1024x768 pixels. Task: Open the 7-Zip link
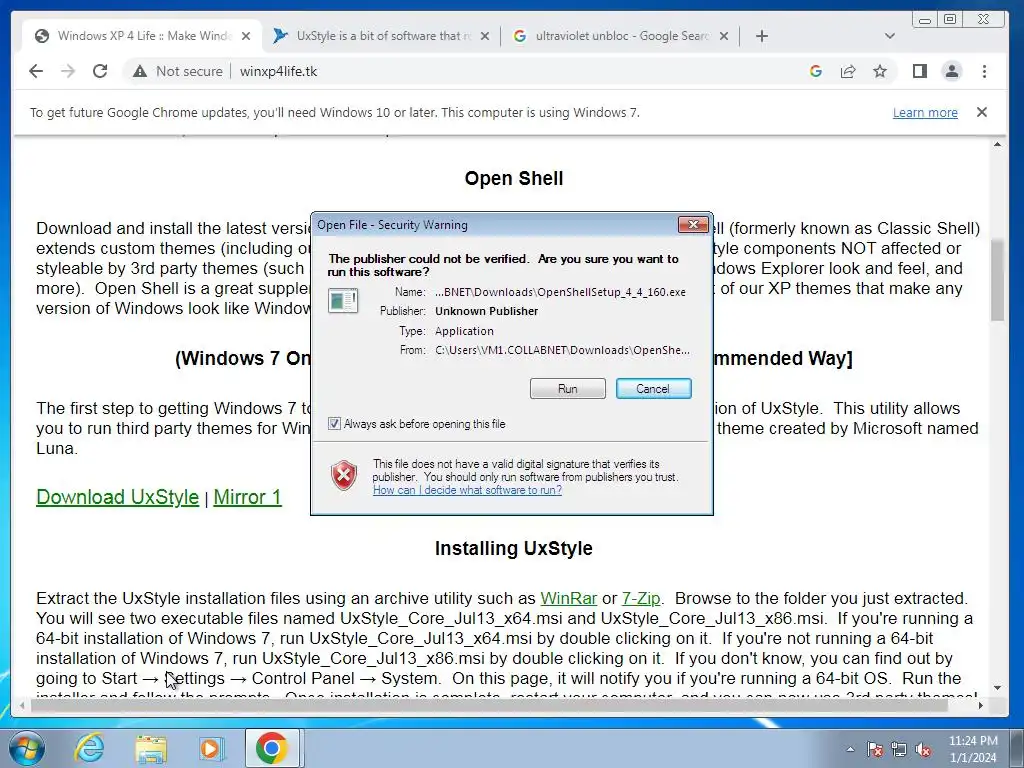click(x=641, y=598)
